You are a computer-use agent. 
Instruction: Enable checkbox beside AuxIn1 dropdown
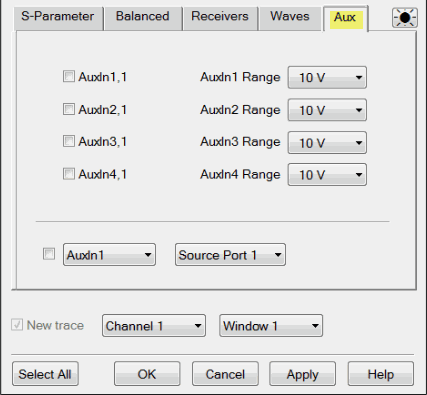(x=49, y=254)
